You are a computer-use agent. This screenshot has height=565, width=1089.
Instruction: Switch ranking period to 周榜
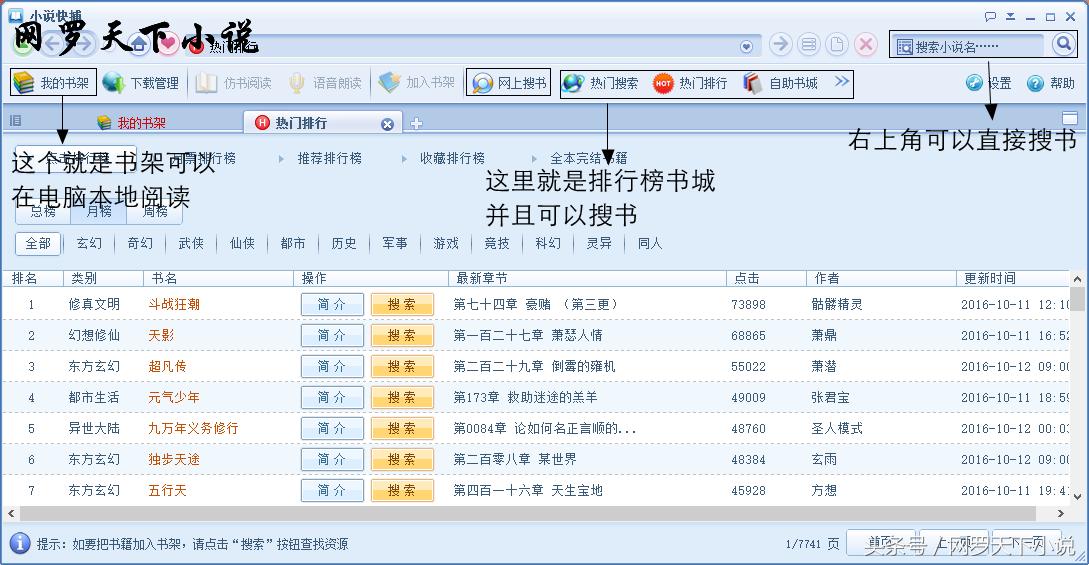155,211
